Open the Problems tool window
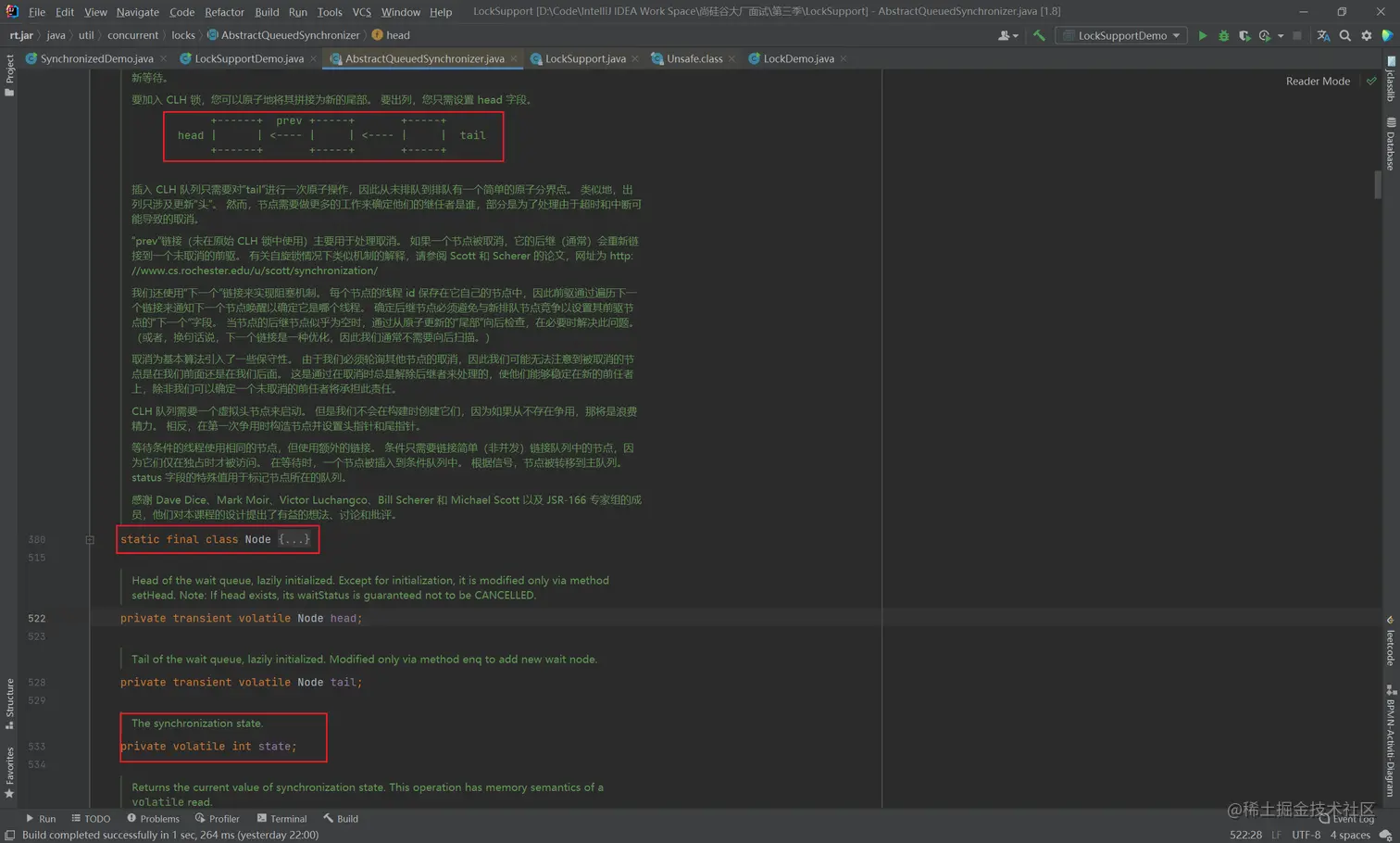This screenshot has width=1400, height=843. pyautogui.click(x=153, y=819)
